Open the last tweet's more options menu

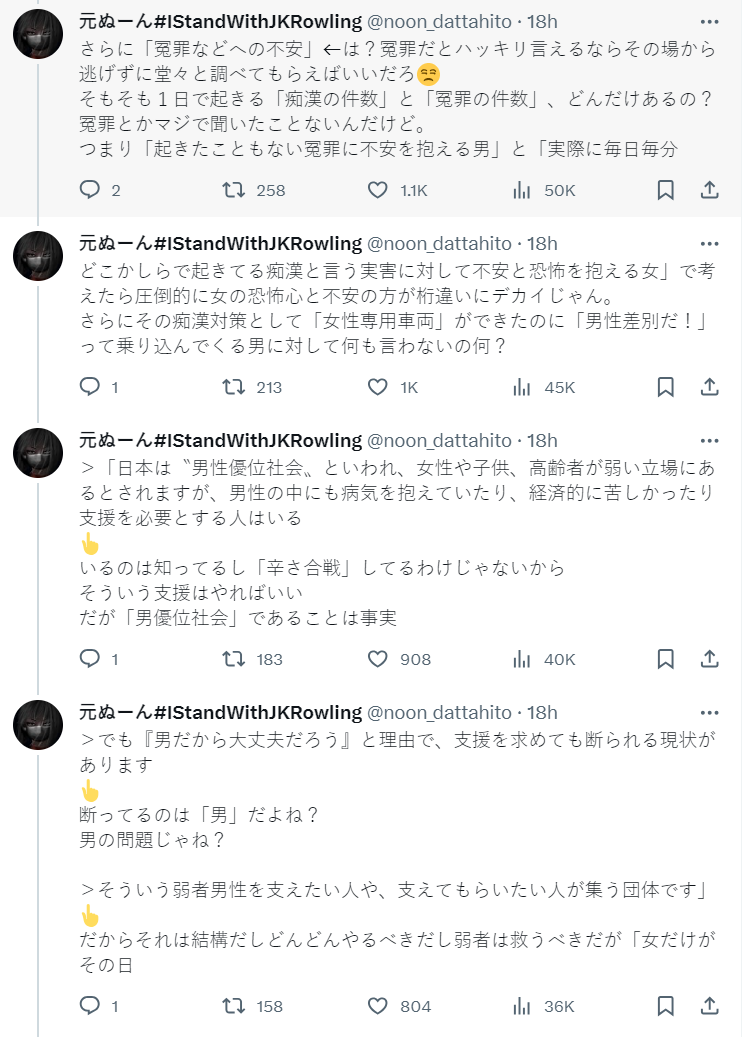pos(709,712)
